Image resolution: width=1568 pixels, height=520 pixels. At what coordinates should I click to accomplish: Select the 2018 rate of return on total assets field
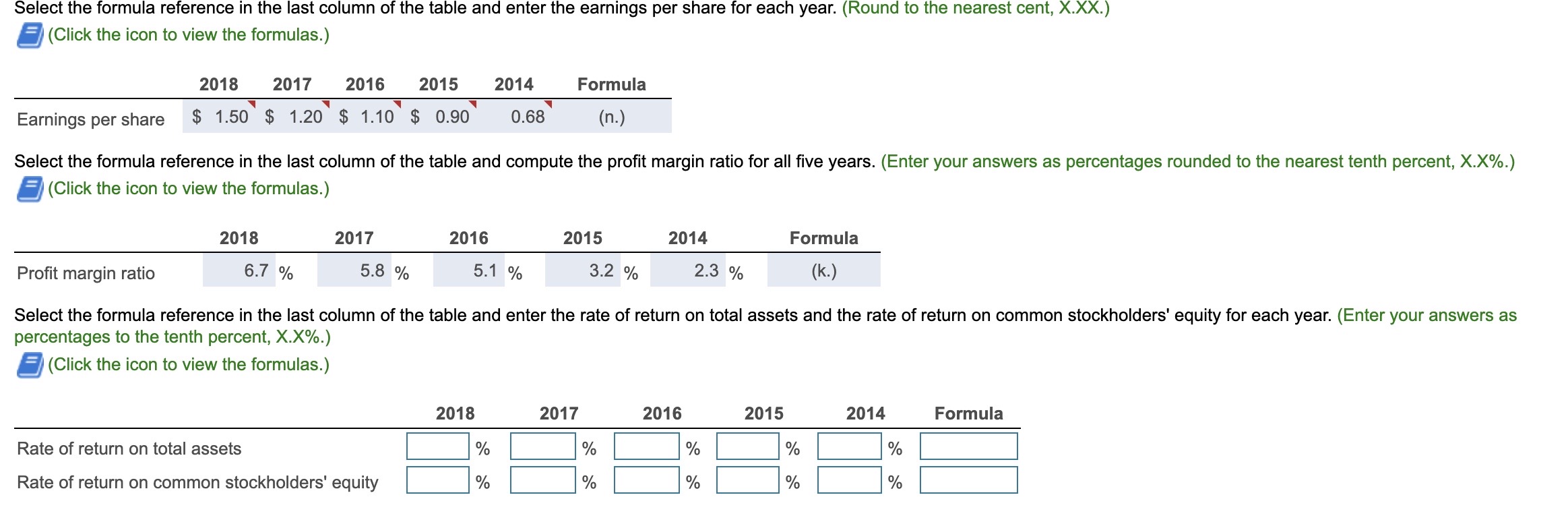437,446
